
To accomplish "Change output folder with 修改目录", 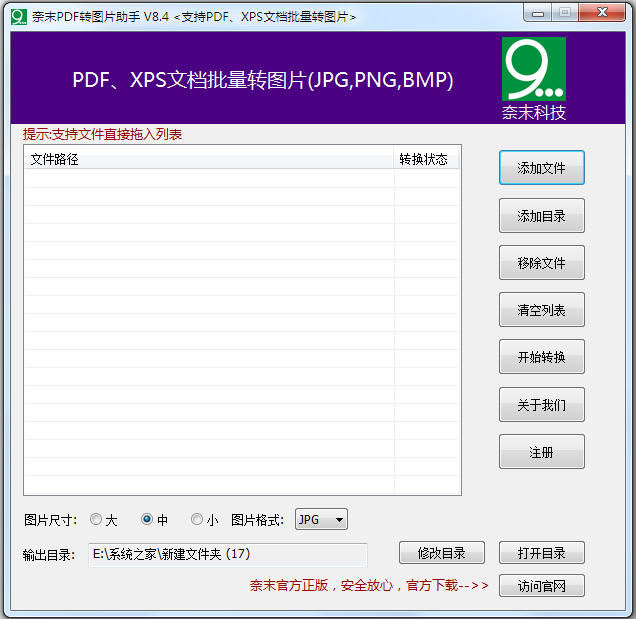I will coord(442,552).
